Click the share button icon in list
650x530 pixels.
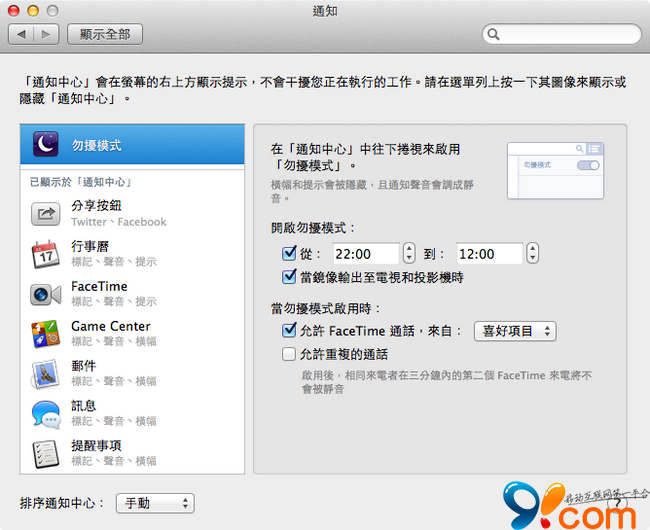(46, 213)
